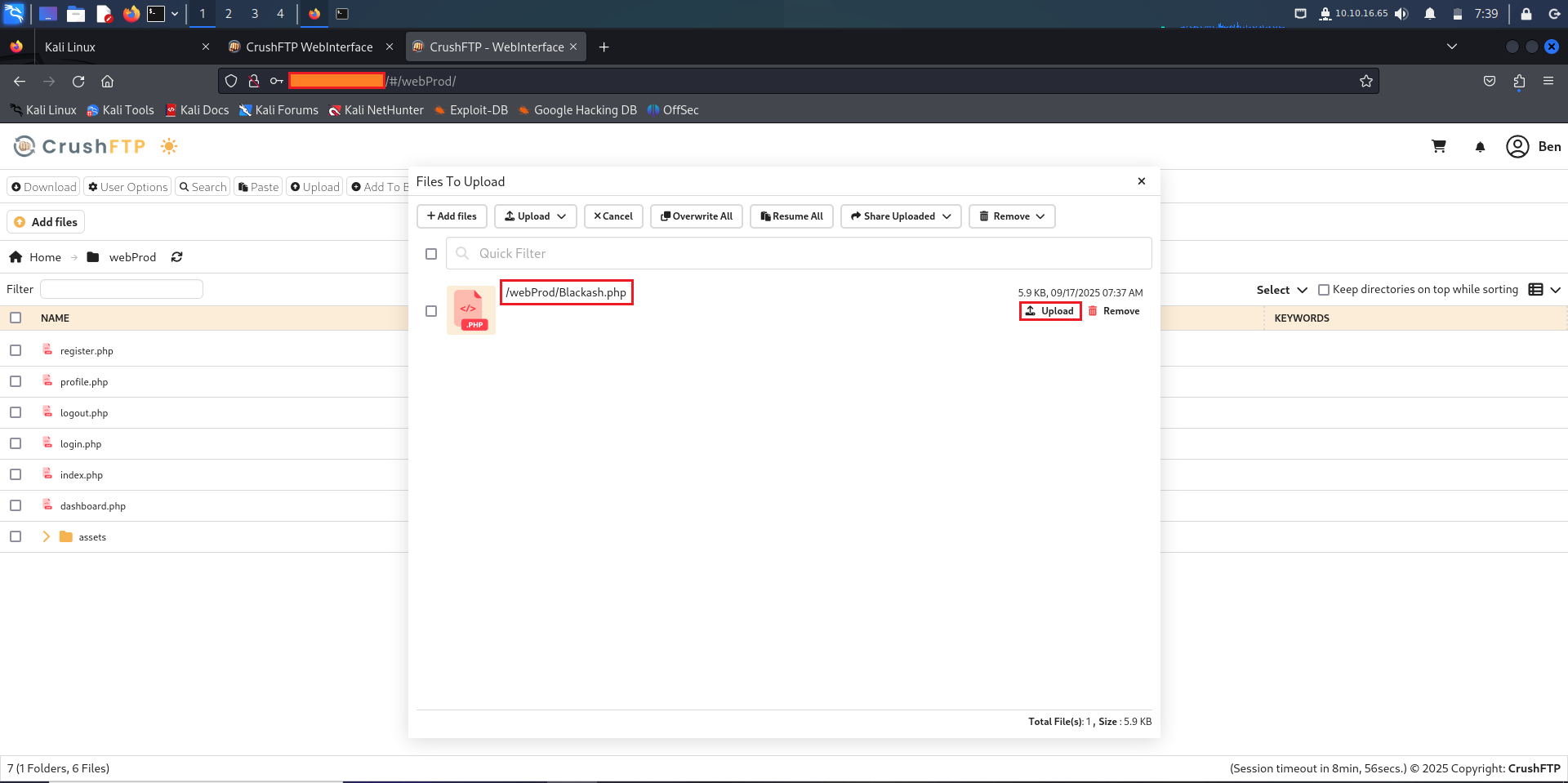Open Firefox extensions puzzle icon
This screenshot has width=1568, height=783.
[1519, 81]
